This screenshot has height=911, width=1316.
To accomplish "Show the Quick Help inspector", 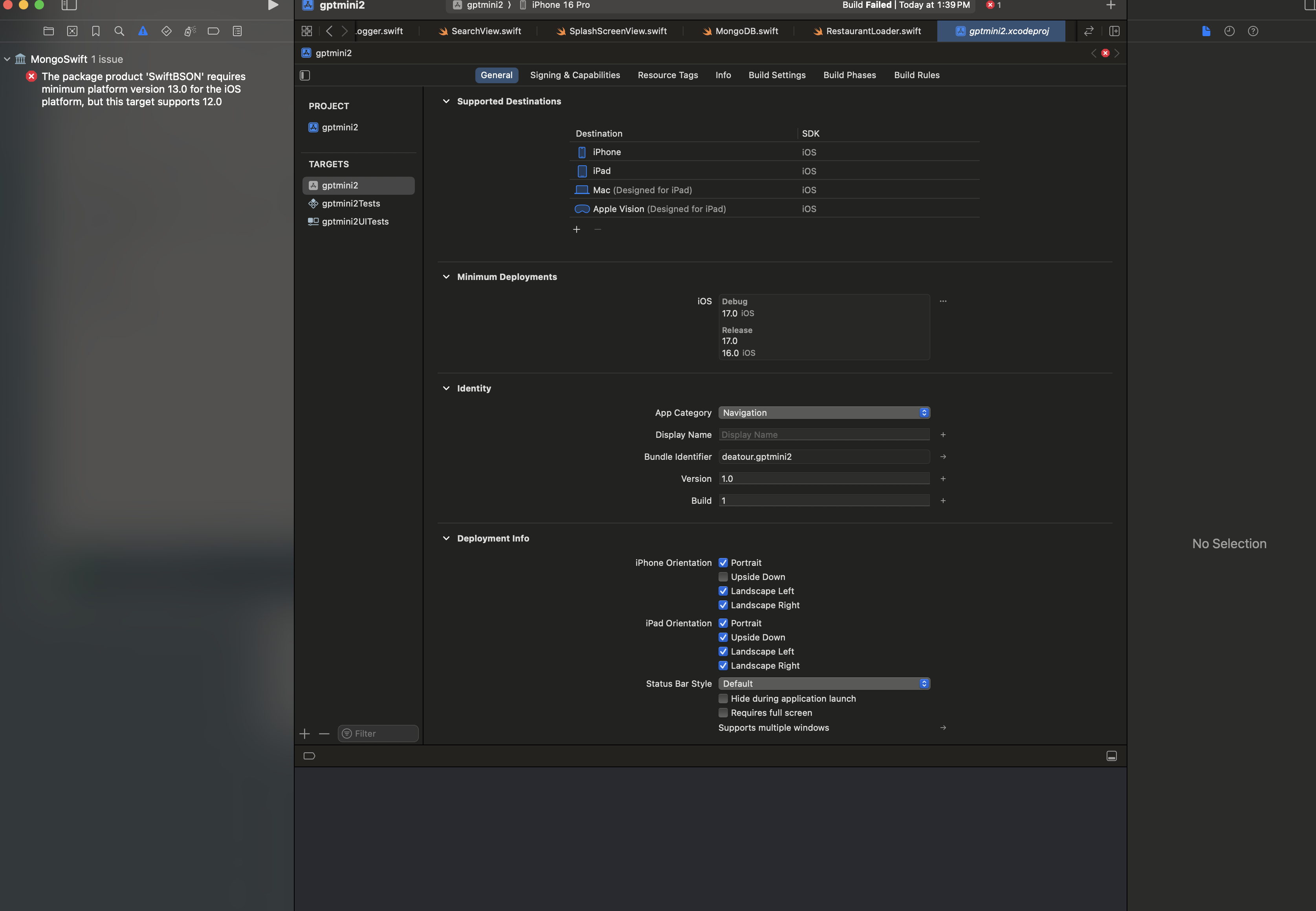I will point(1253,31).
